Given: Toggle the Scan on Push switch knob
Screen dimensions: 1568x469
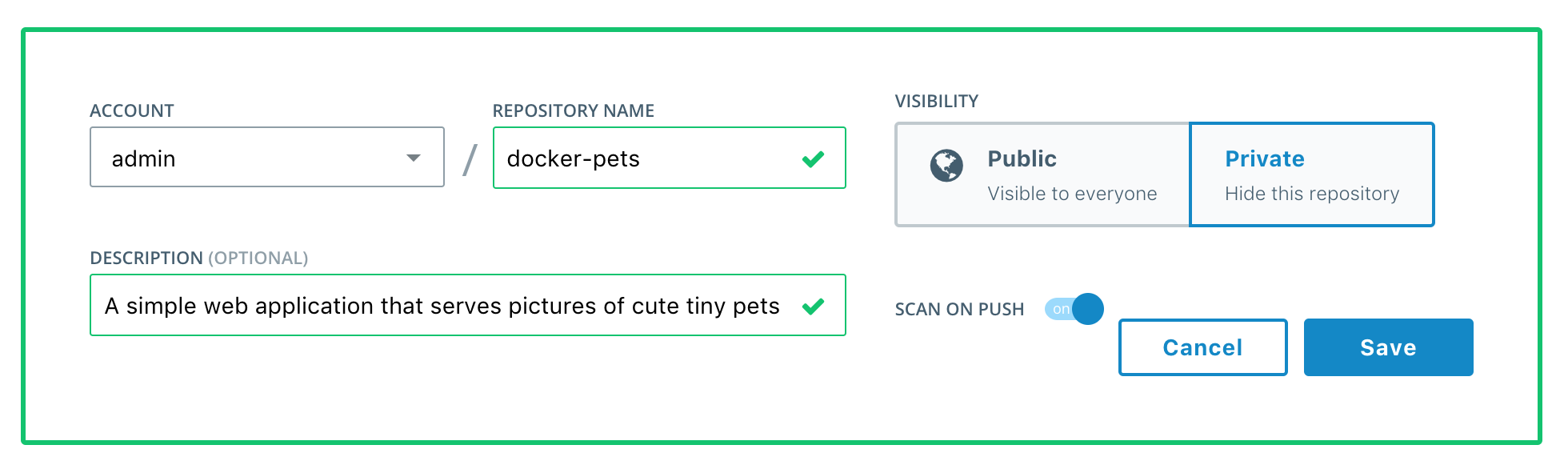Looking at the screenshot, I should pos(1088,309).
